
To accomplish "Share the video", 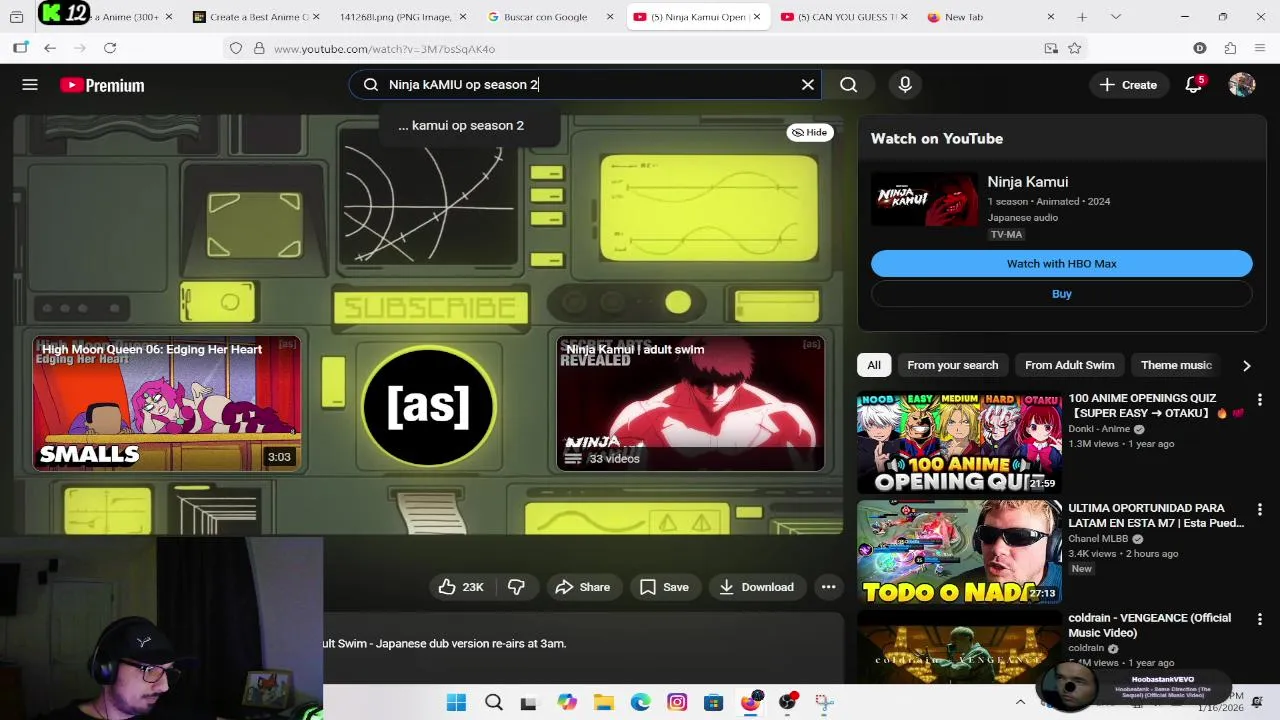I will point(582,587).
